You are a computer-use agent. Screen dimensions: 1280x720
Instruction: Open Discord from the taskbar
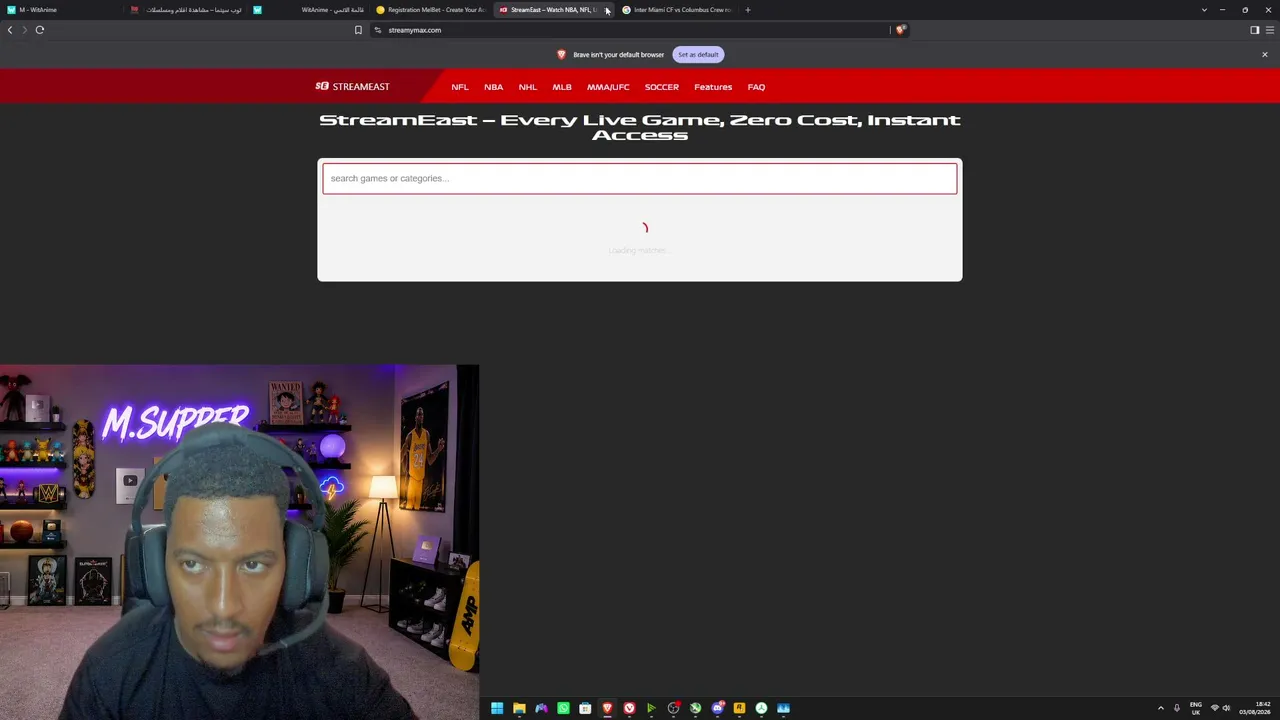point(717,708)
